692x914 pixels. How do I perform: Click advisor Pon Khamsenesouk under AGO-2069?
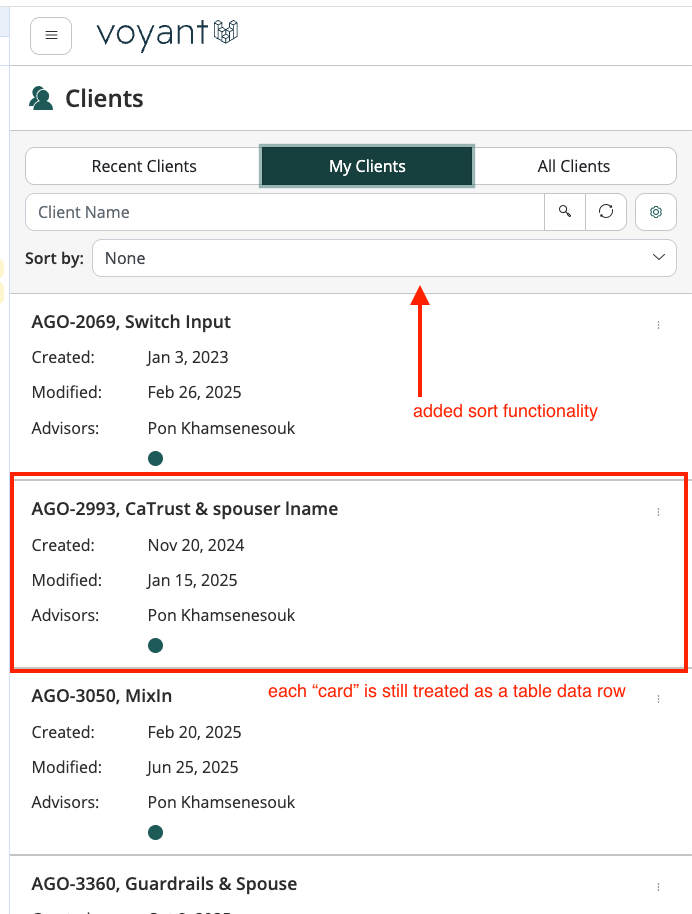pyautogui.click(x=222, y=428)
